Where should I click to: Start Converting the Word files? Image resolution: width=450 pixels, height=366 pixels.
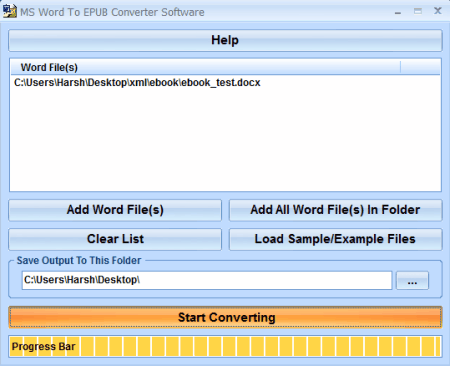[225, 317]
